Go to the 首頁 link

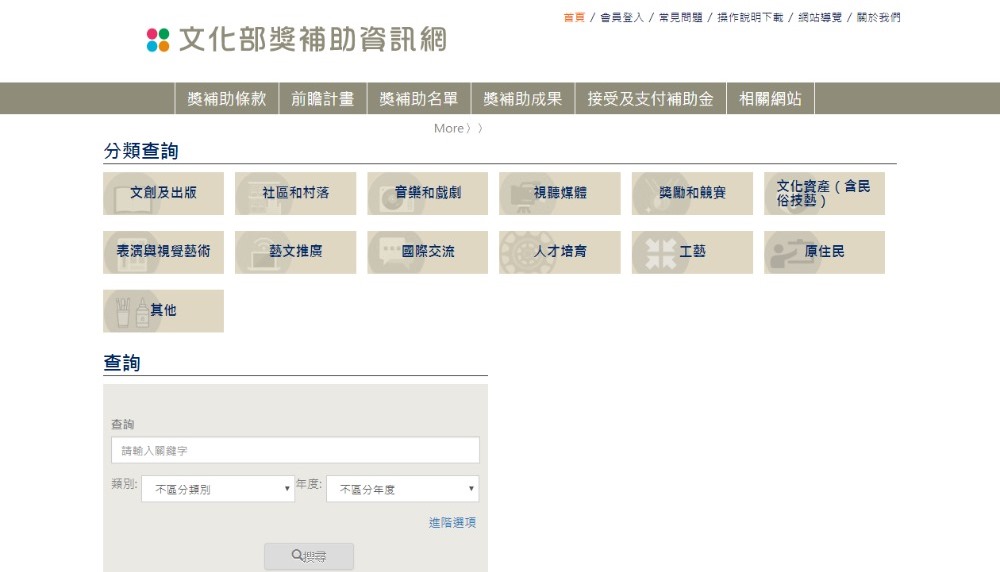(x=574, y=18)
